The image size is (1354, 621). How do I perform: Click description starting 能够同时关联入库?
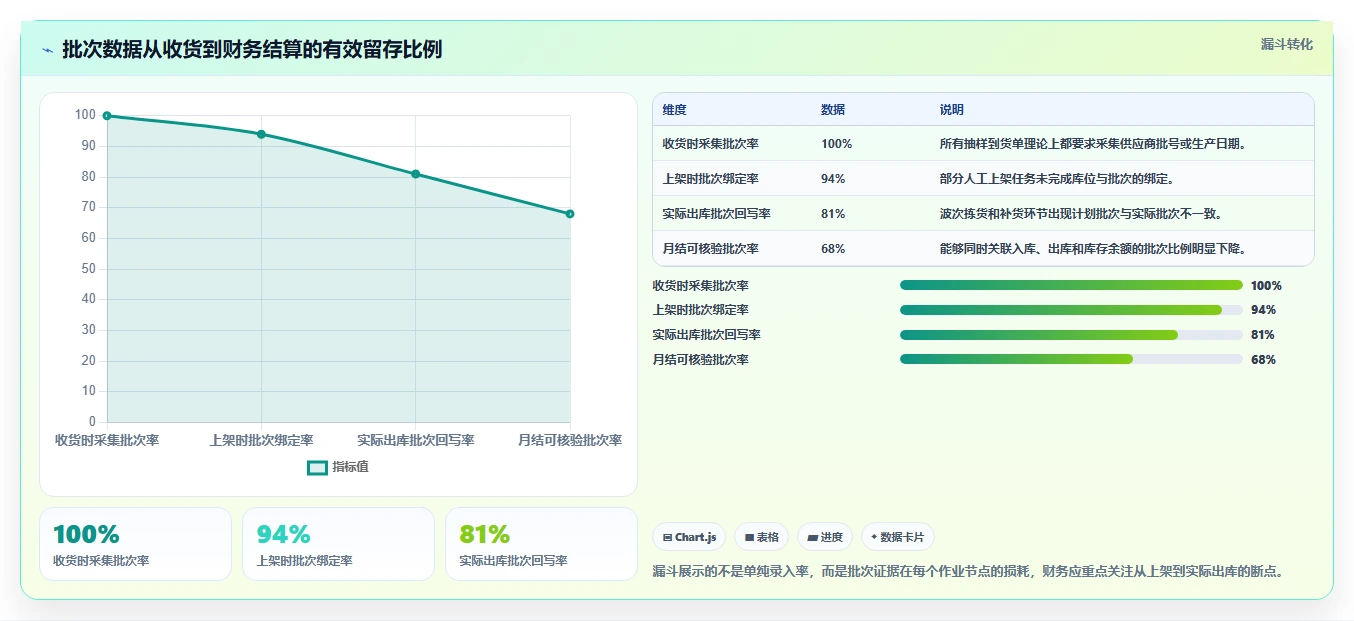pos(1095,249)
